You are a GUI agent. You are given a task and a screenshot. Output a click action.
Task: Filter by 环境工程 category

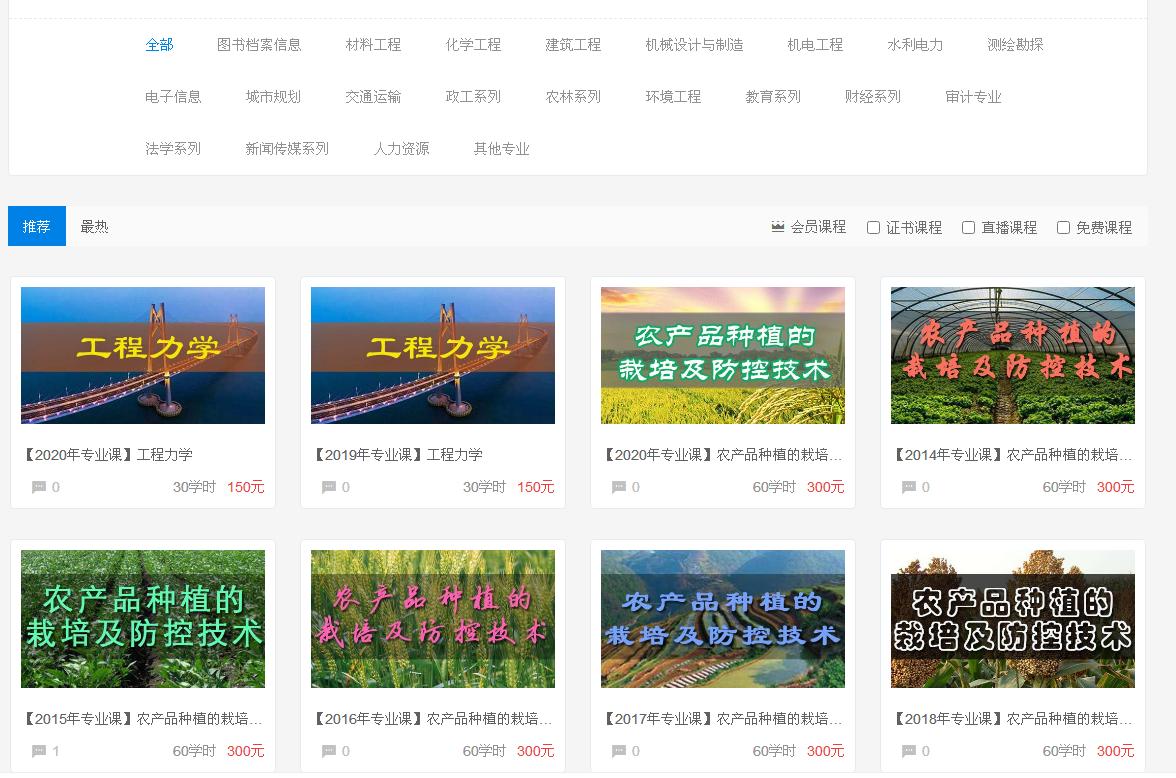click(673, 97)
